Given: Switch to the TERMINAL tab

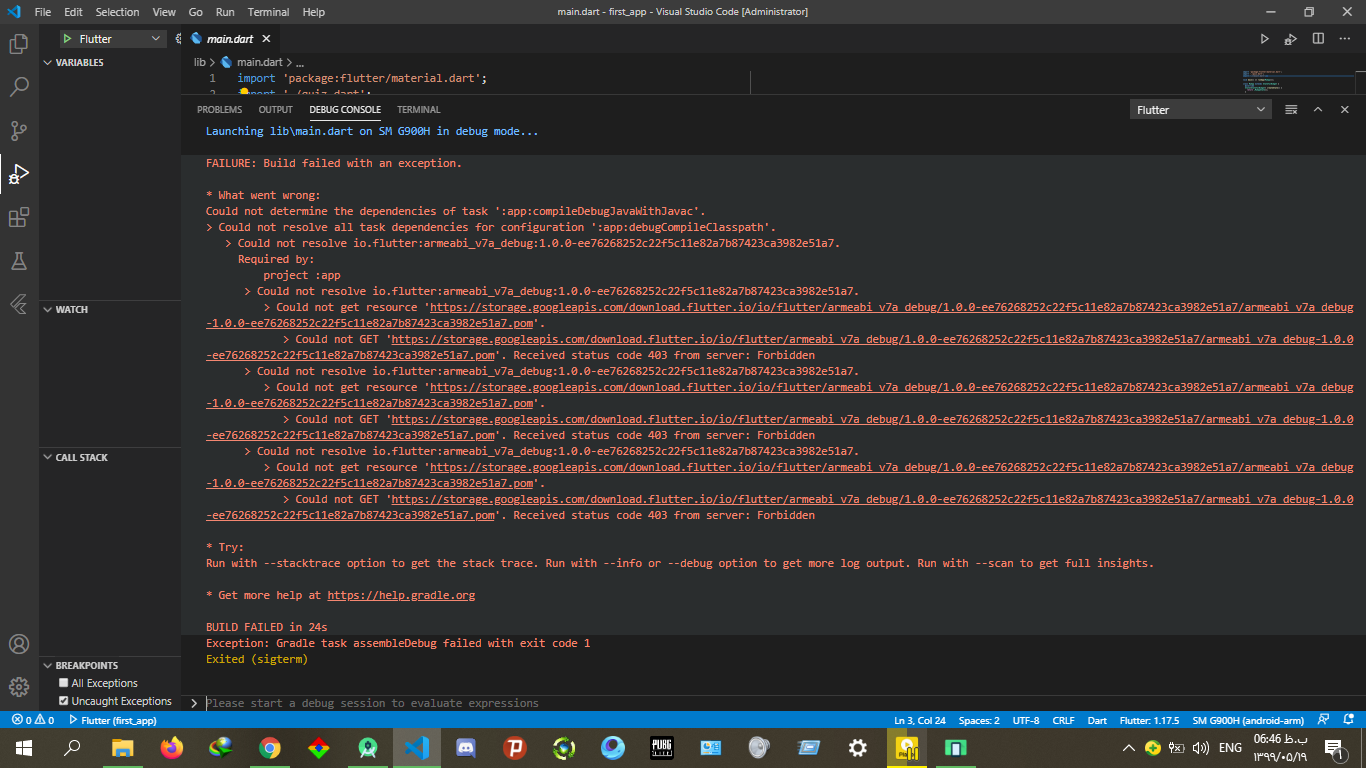Looking at the screenshot, I should point(418,110).
